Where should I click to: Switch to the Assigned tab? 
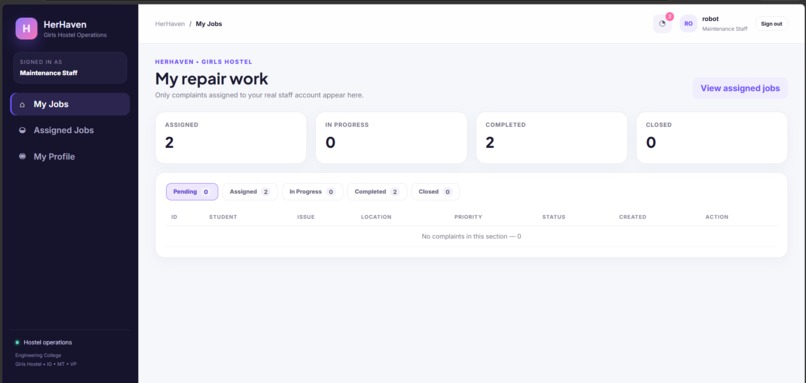tap(250, 192)
